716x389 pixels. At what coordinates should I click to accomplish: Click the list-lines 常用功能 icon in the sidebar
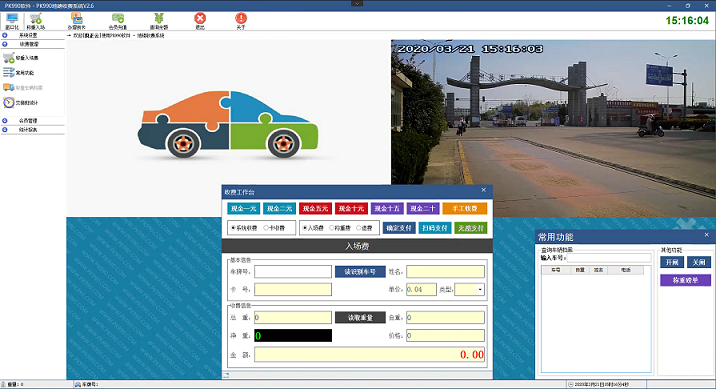tap(9, 73)
